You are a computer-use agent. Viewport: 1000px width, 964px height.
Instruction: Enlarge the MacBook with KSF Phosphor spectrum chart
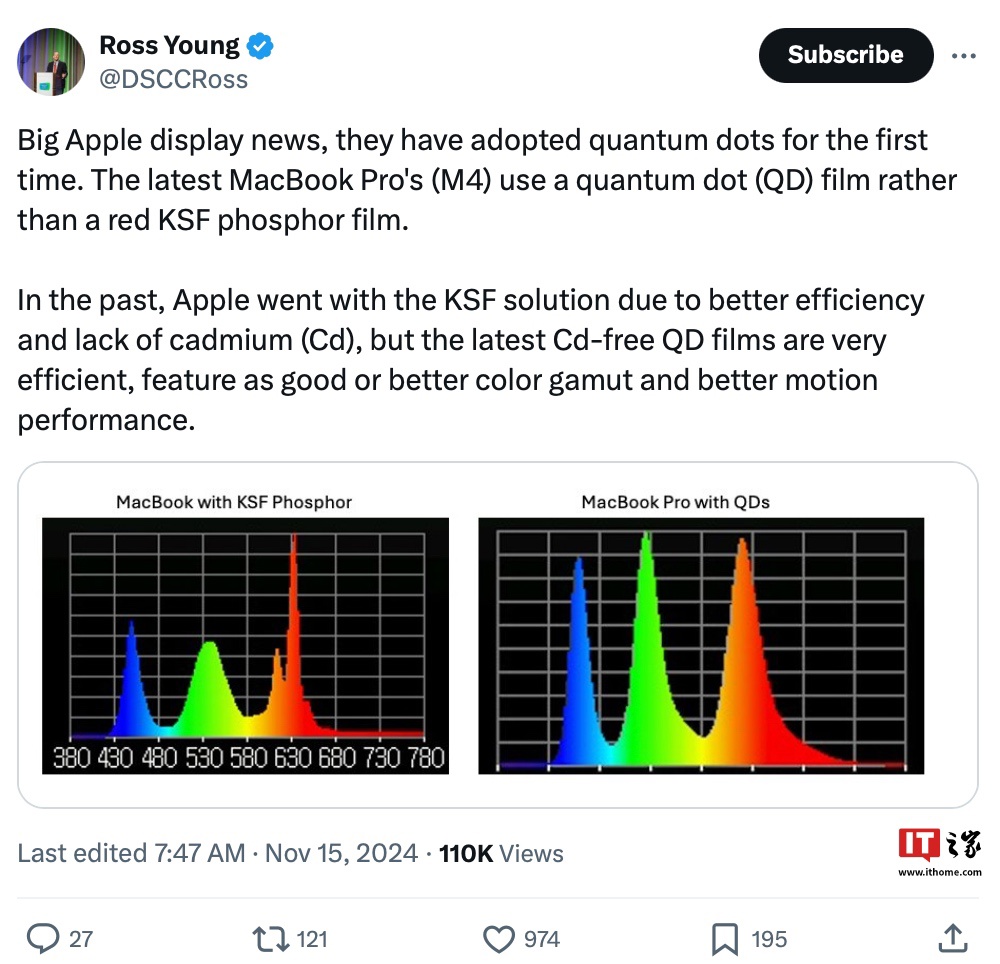click(245, 644)
